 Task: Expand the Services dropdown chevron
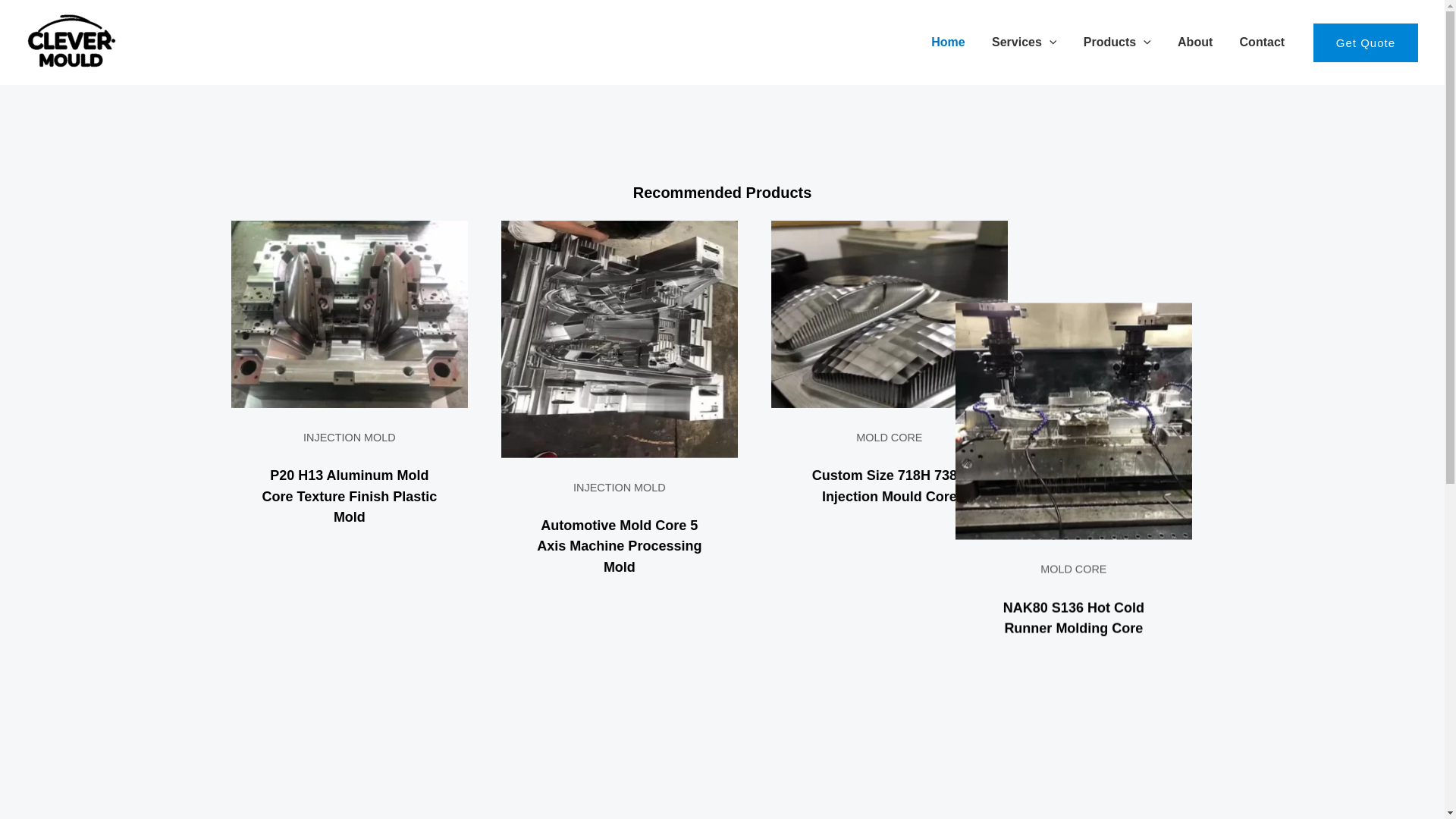(x=1052, y=43)
